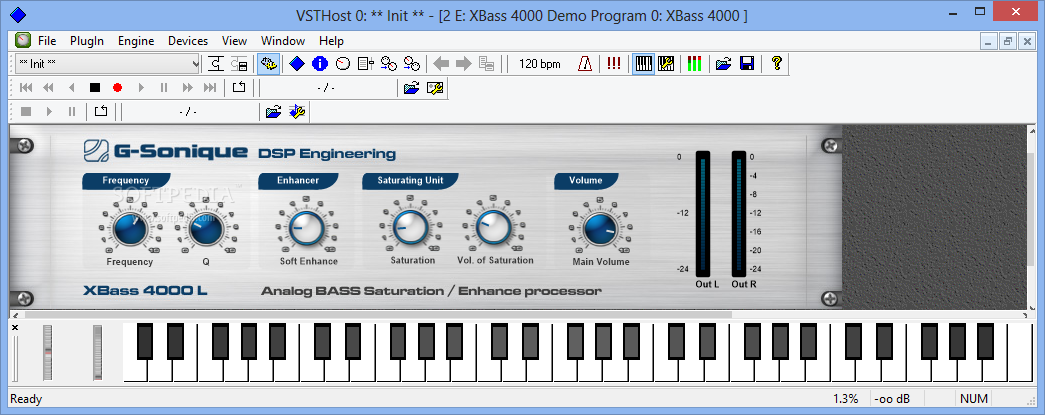Open the Engine menu
The height and width of the screenshot is (415, 1045).
pos(136,41)
